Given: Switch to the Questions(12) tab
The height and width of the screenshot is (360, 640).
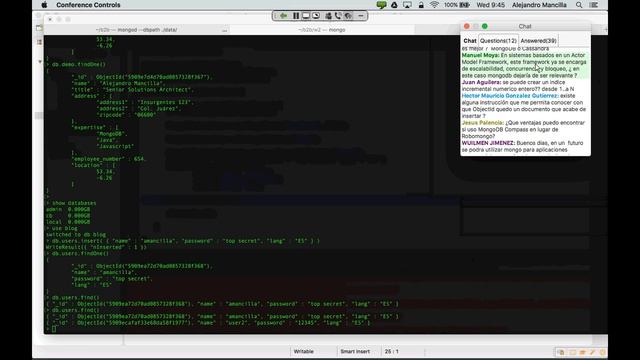Looking at the screenshot, I should (498, 41).
